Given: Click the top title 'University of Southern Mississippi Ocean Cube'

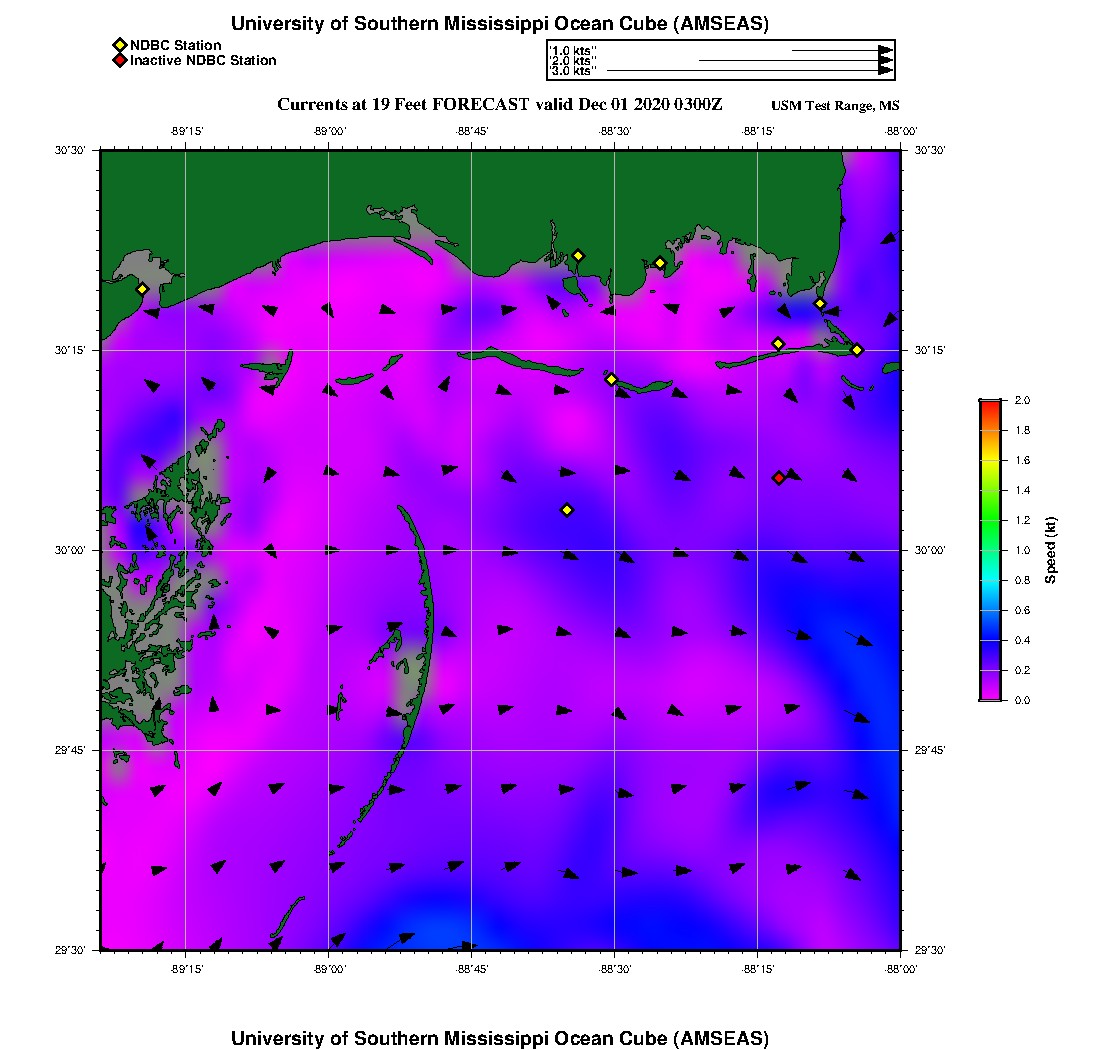Looking at the screenshot, I should [500, 24].
